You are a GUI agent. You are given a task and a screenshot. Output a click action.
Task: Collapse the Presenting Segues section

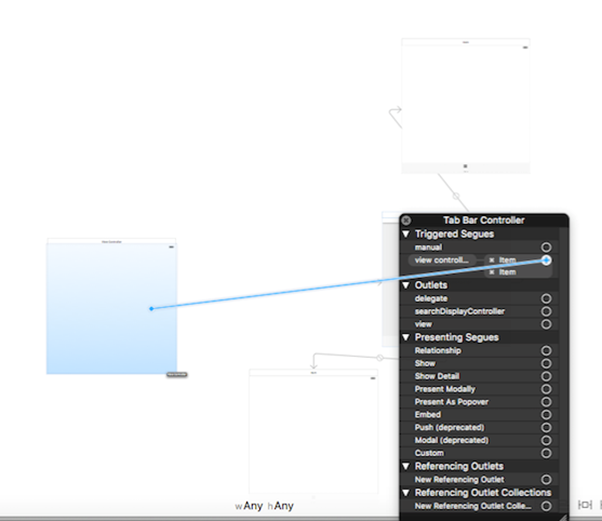tap(406, 337)
